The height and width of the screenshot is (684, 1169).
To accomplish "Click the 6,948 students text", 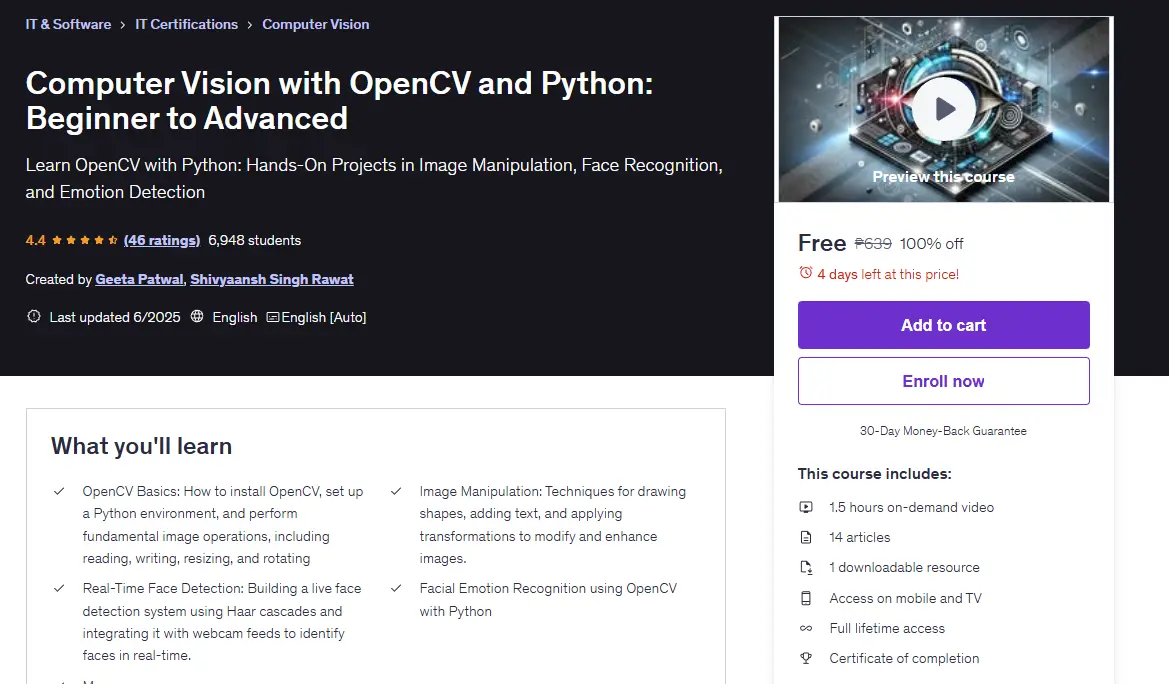I will point(254,240).
